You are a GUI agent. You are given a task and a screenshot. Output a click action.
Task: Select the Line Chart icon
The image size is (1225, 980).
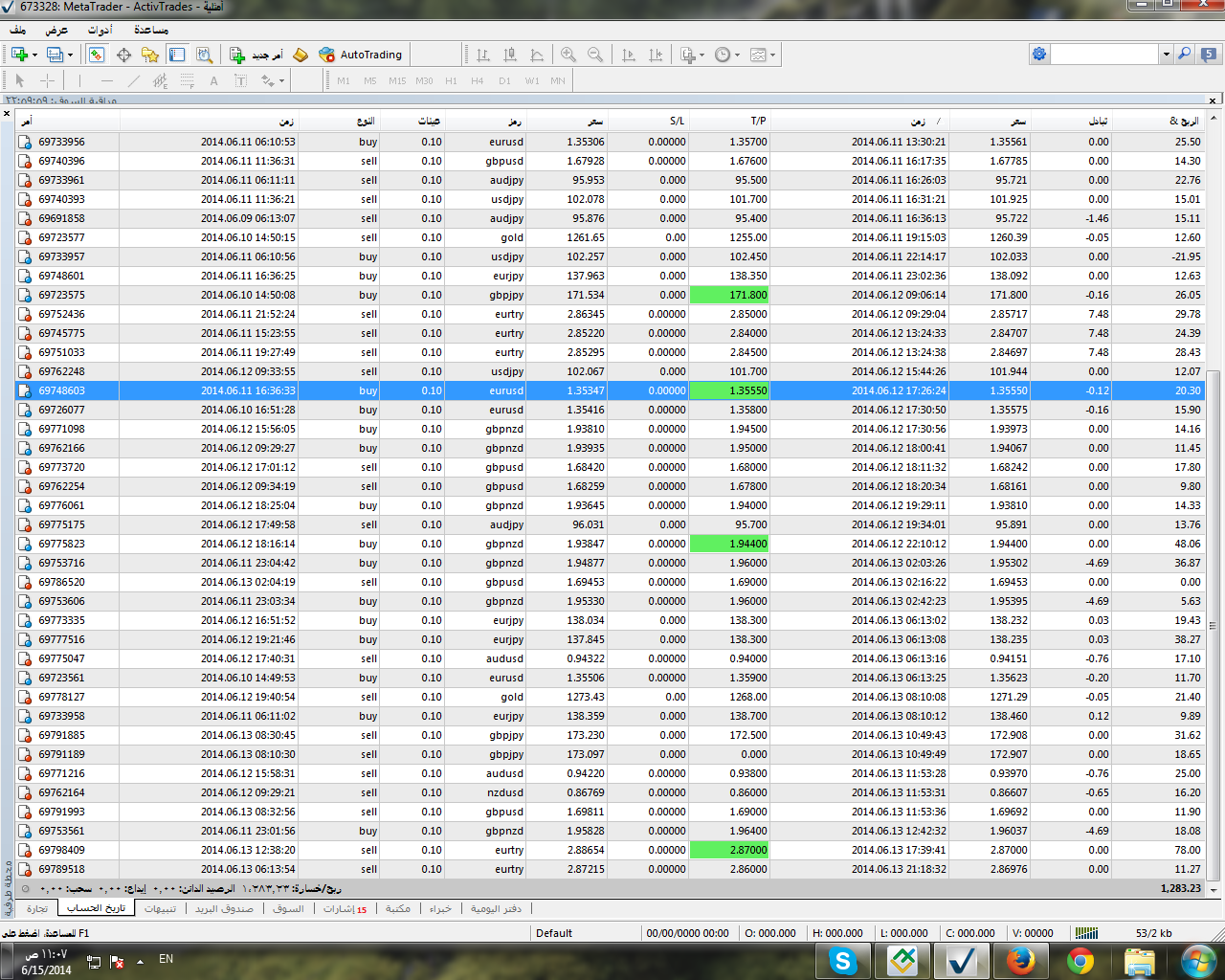[537, 55]
